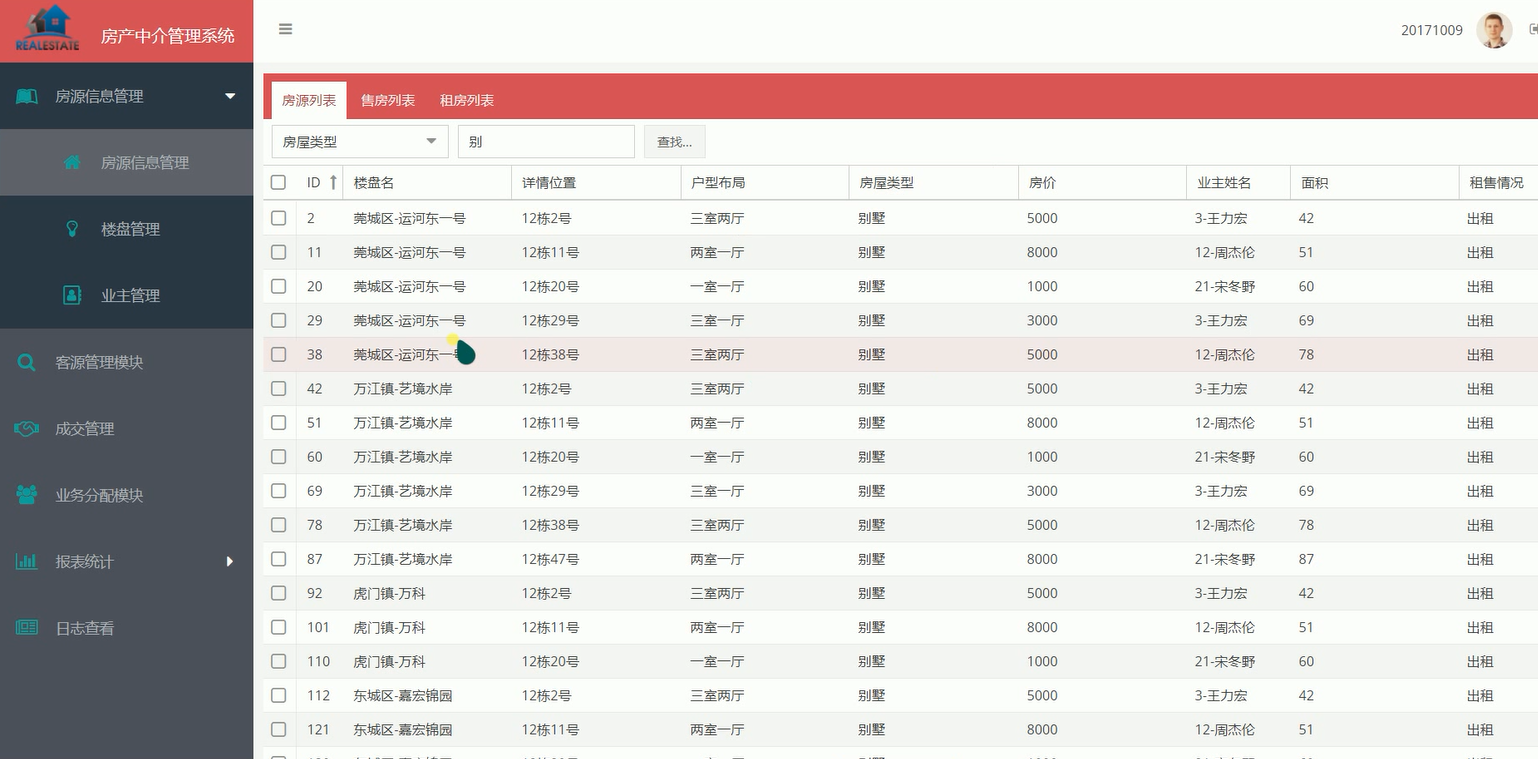This screenshot has width=1538, height=759.
Task: Switch to the 租房列表 tab
Action: (x=467, y=100)
